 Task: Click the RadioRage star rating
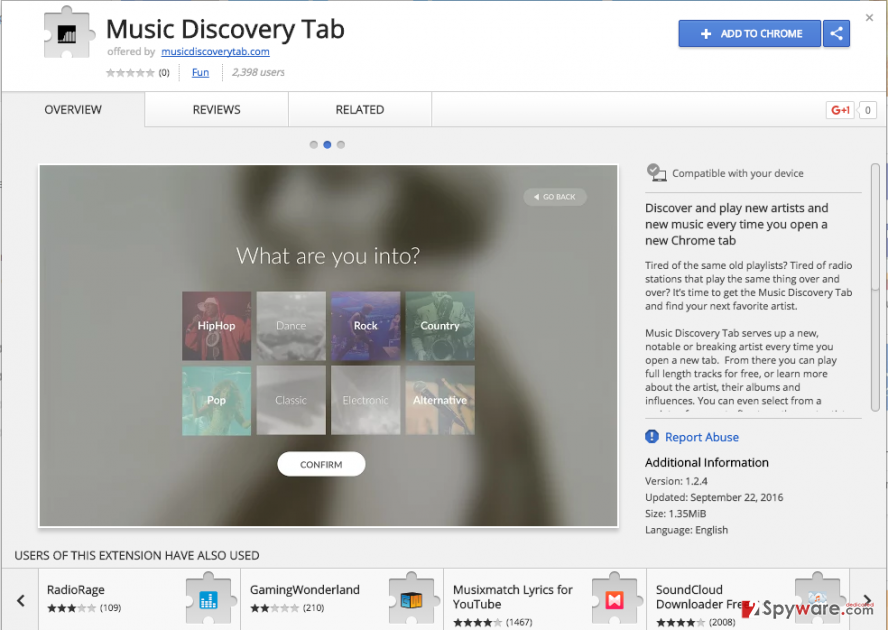coord(71,608)
